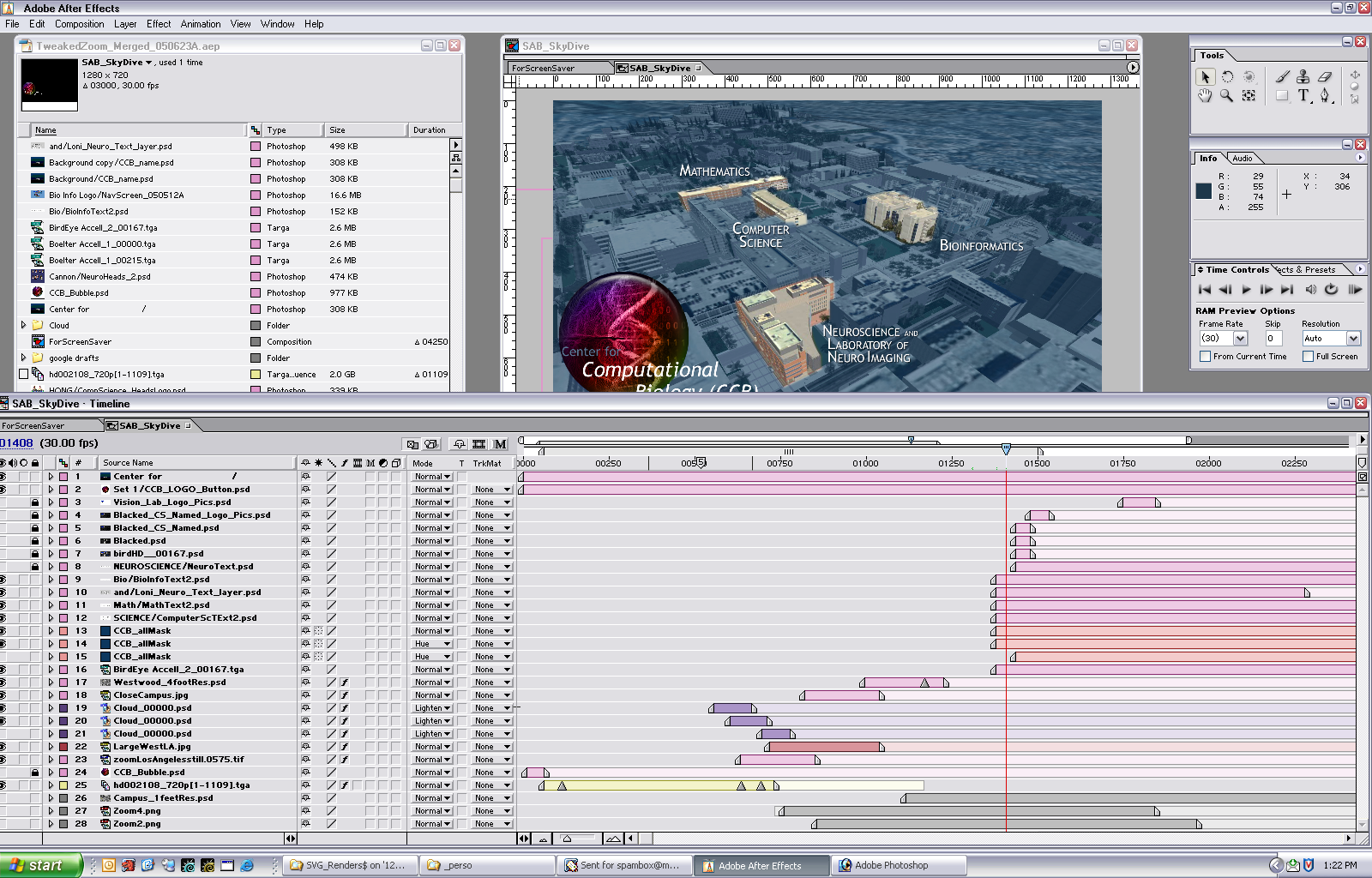The width and height of the screenshot is (1372, 878).
Task: Jump to first frame in Time Controls
Action: click(1205, 290)
